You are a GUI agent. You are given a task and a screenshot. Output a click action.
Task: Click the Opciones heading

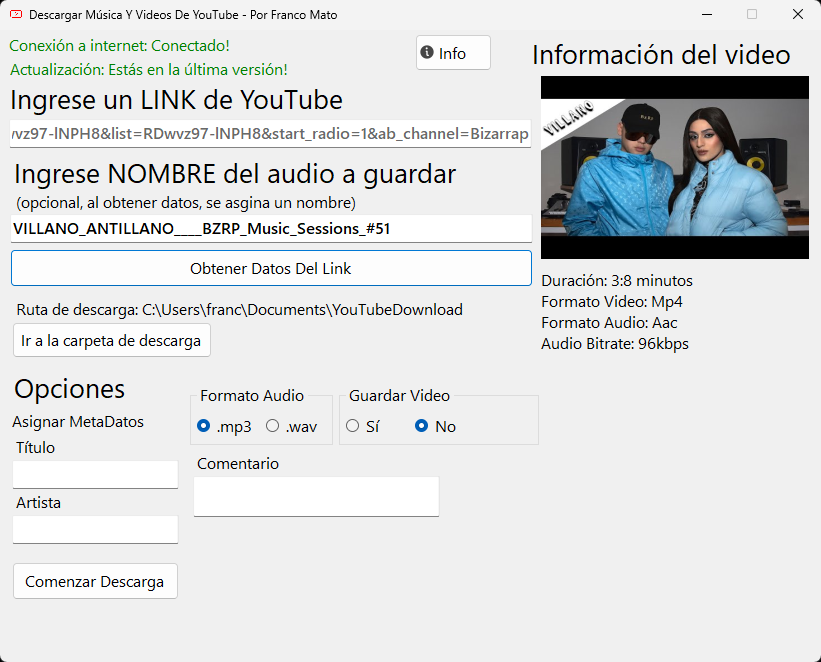[70, 389]
